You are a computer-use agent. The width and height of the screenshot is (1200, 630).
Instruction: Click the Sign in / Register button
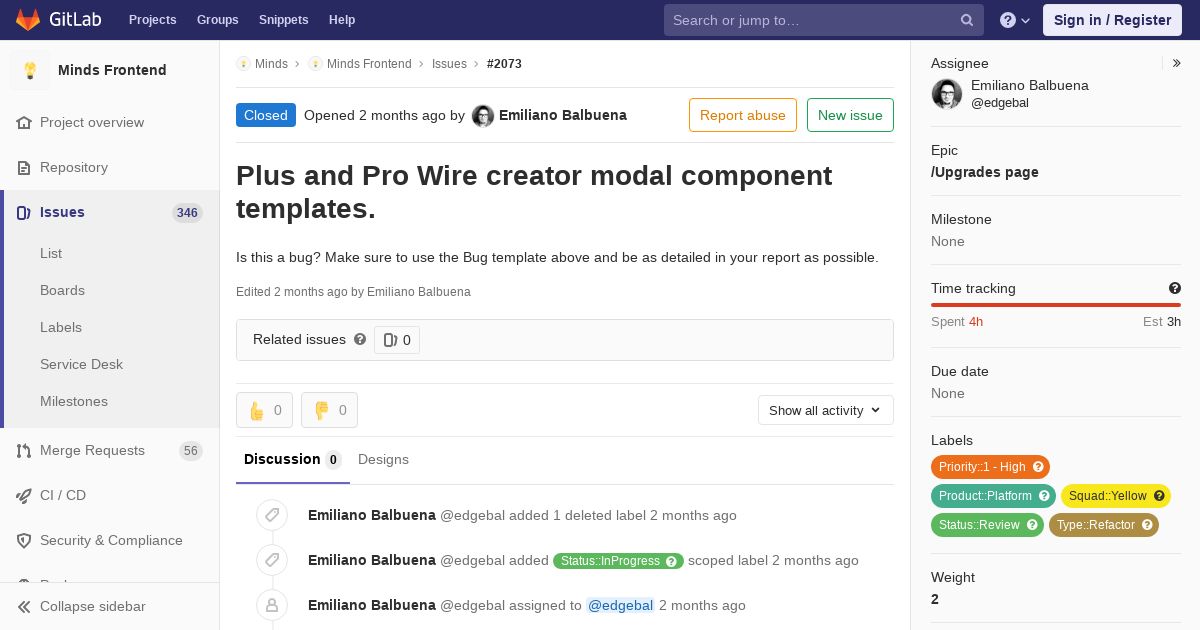pyautogui.click(x=1112, y=20)
